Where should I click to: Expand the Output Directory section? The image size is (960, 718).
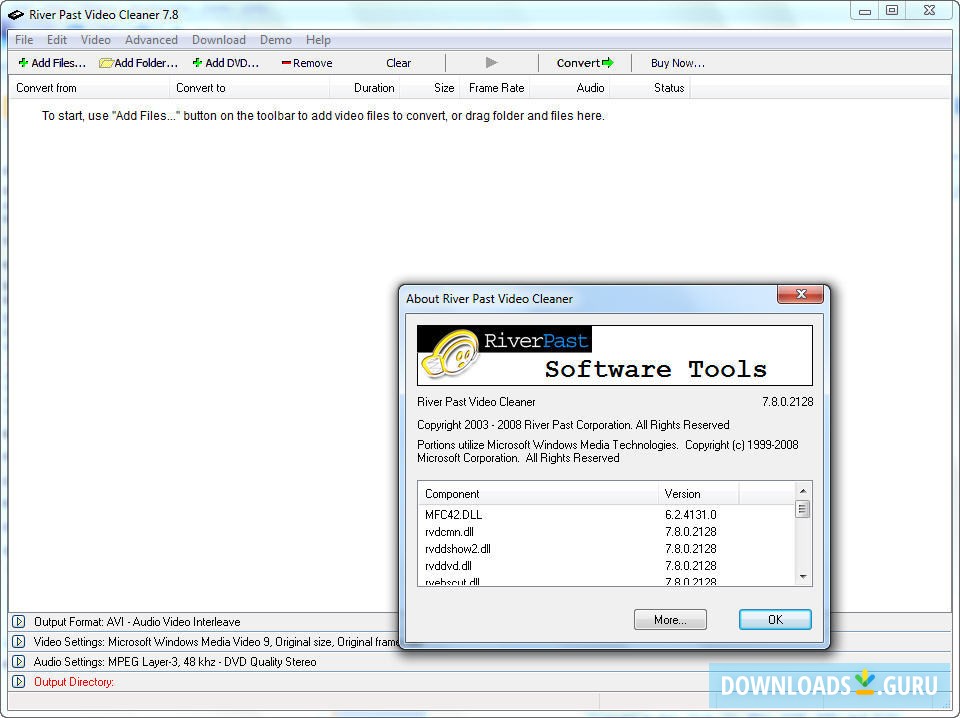pyautogui.click(x=18, y=682)
